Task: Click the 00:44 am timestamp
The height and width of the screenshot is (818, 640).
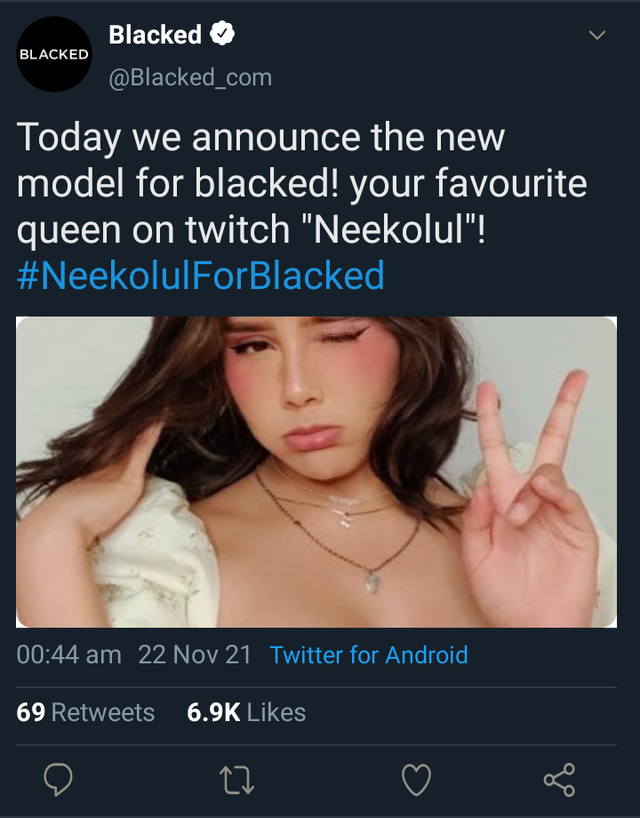Action: click(x=68, y=655)
